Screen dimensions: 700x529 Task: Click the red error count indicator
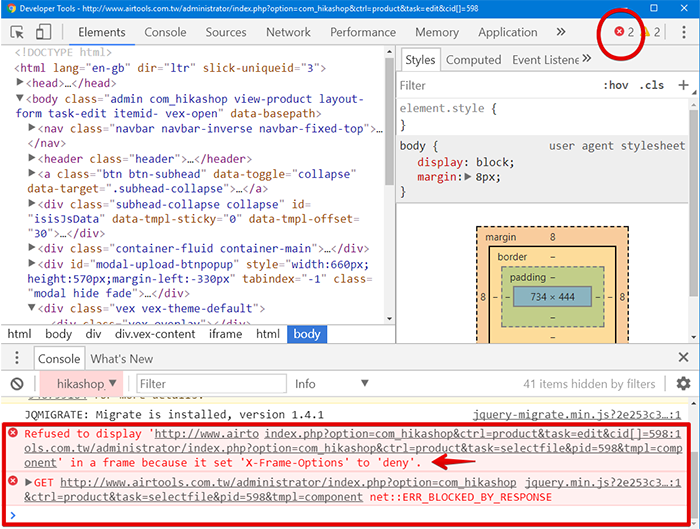(625, 32)
